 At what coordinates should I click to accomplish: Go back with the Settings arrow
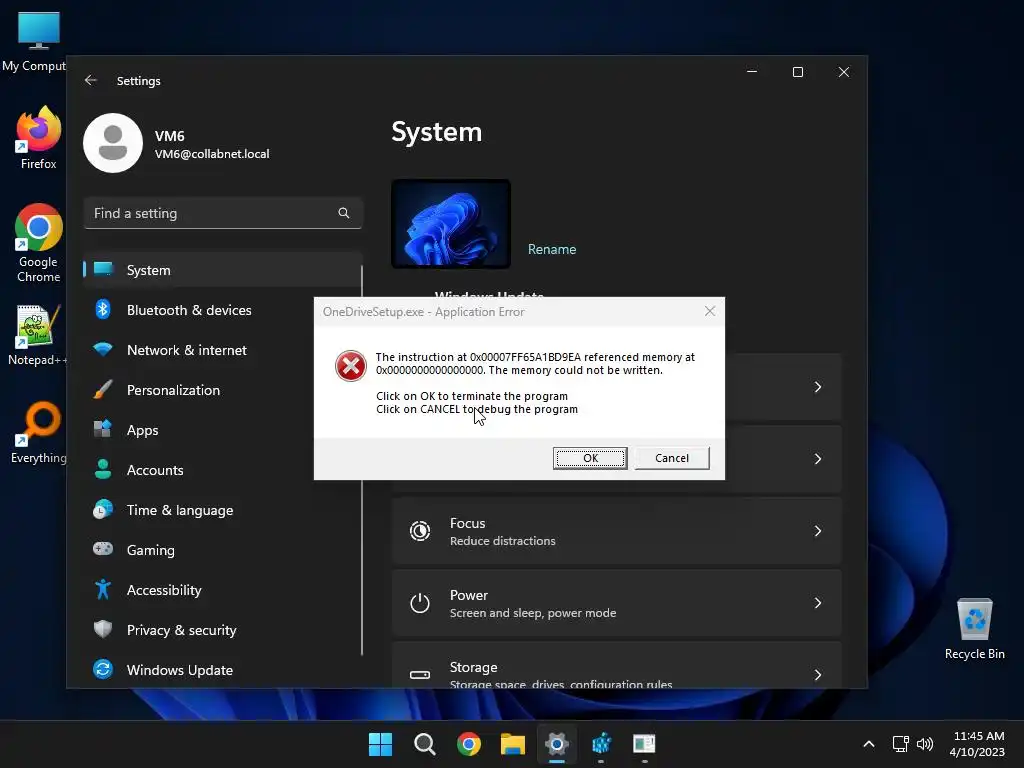tap(91, 80)
